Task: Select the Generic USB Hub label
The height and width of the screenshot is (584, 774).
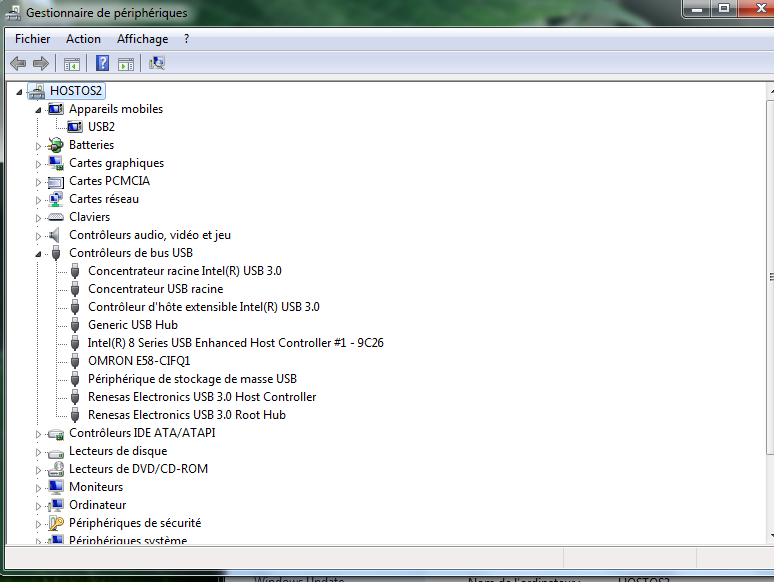Action: pyautogui.click(x=133, y=325)
